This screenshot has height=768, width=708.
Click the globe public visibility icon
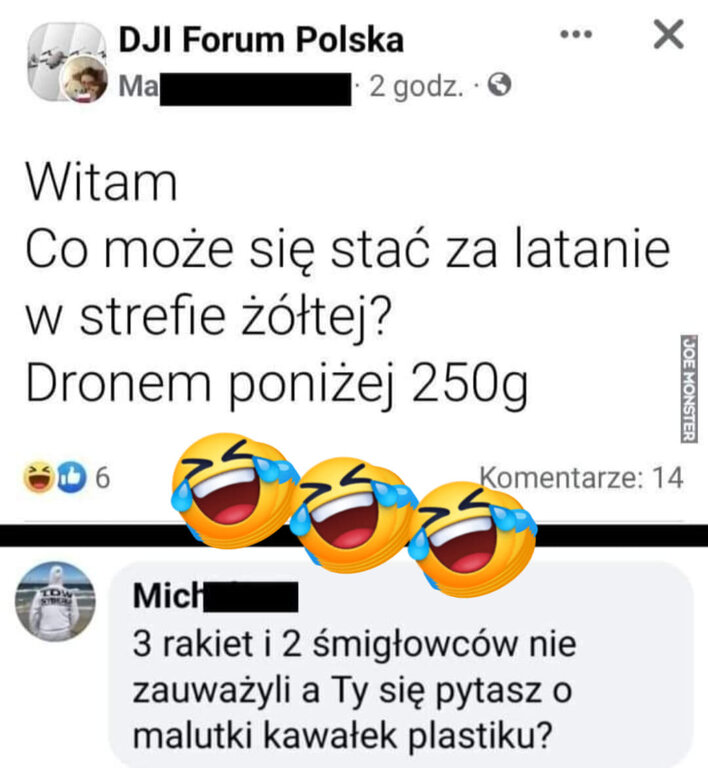(499, 86)
